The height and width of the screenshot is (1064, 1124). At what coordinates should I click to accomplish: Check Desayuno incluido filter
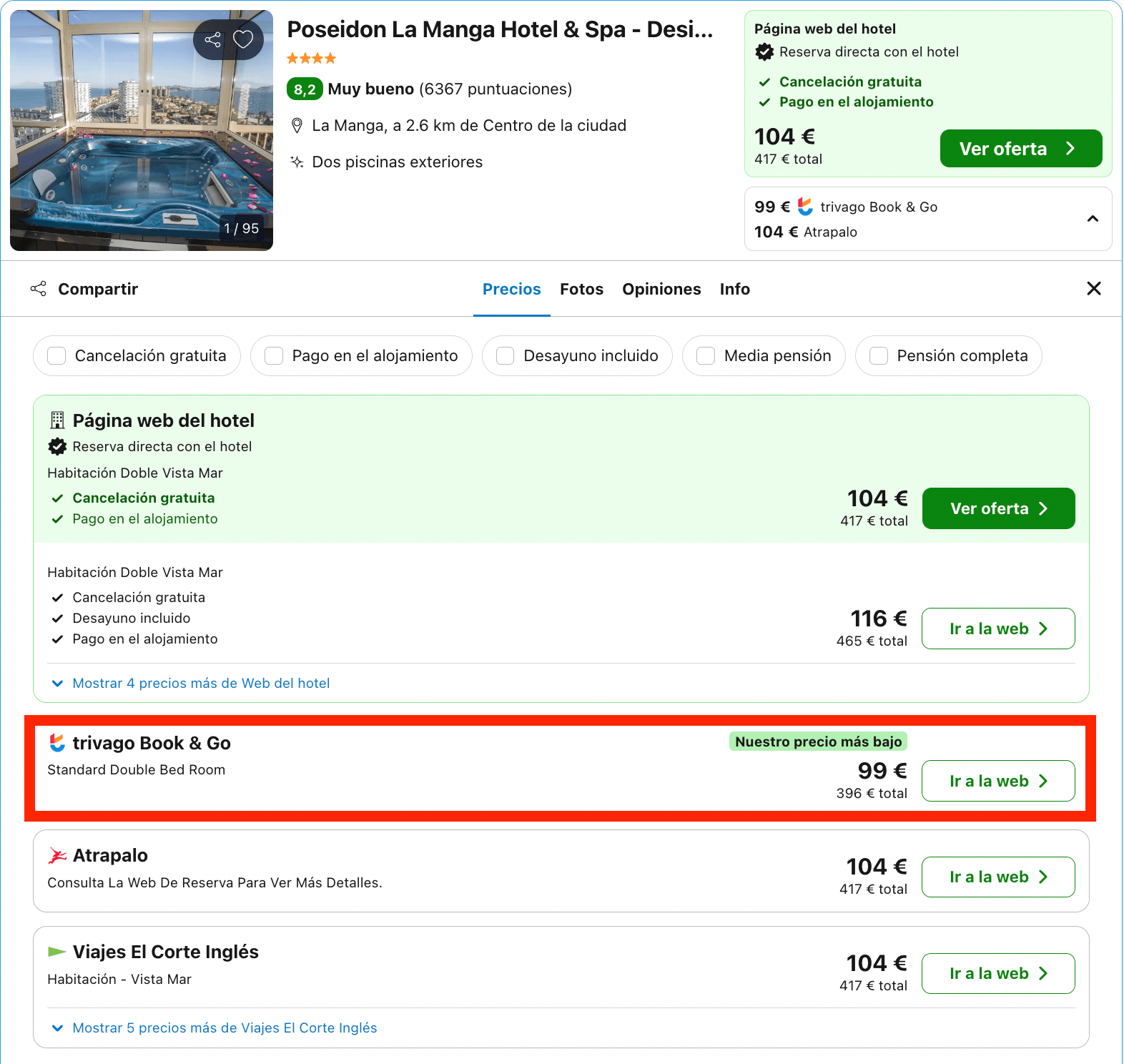506,356
